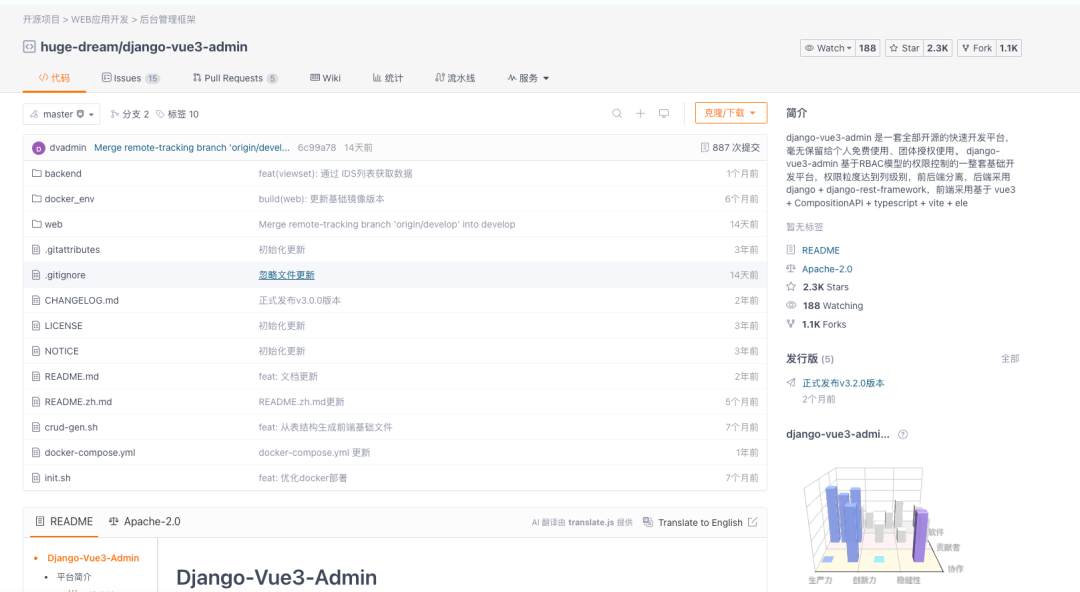Click the commit count icon near 887

(x=705, y=147)
